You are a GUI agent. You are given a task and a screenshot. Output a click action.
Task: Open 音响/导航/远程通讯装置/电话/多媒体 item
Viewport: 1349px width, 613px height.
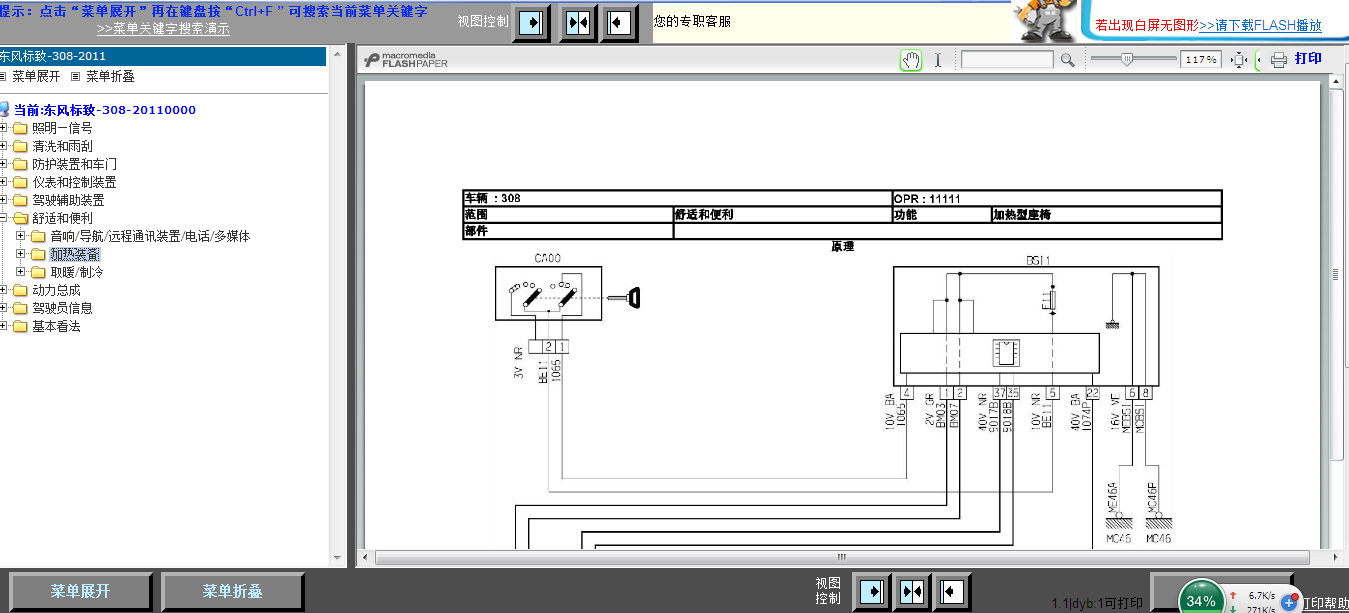coord(150,236)
